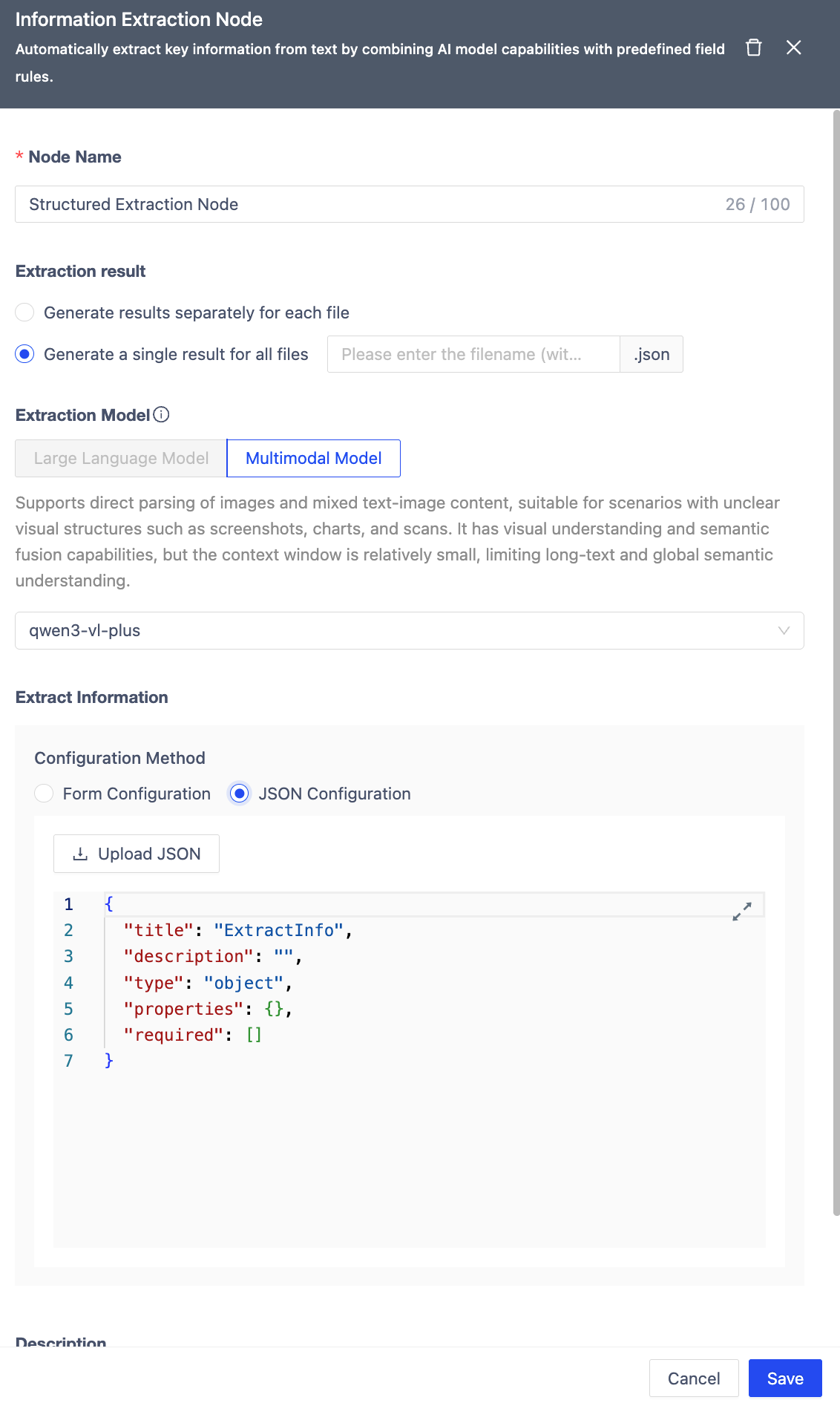Click the Node Name text field
The height and width of the screenshot is (1403, 840).
(x=371, y=204)
